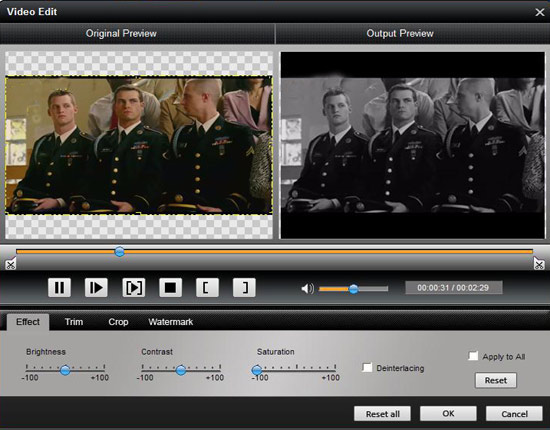The image size is (550, 430).
Task: Switch to the Trim tab
Action: click(x=74, y=322)
